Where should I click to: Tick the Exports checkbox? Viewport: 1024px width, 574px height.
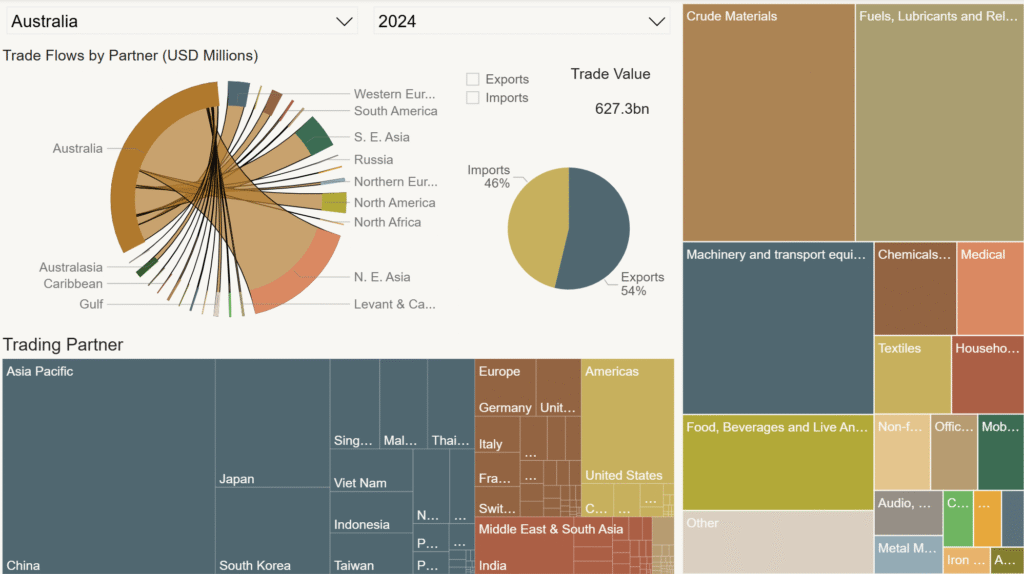(473, 79)
